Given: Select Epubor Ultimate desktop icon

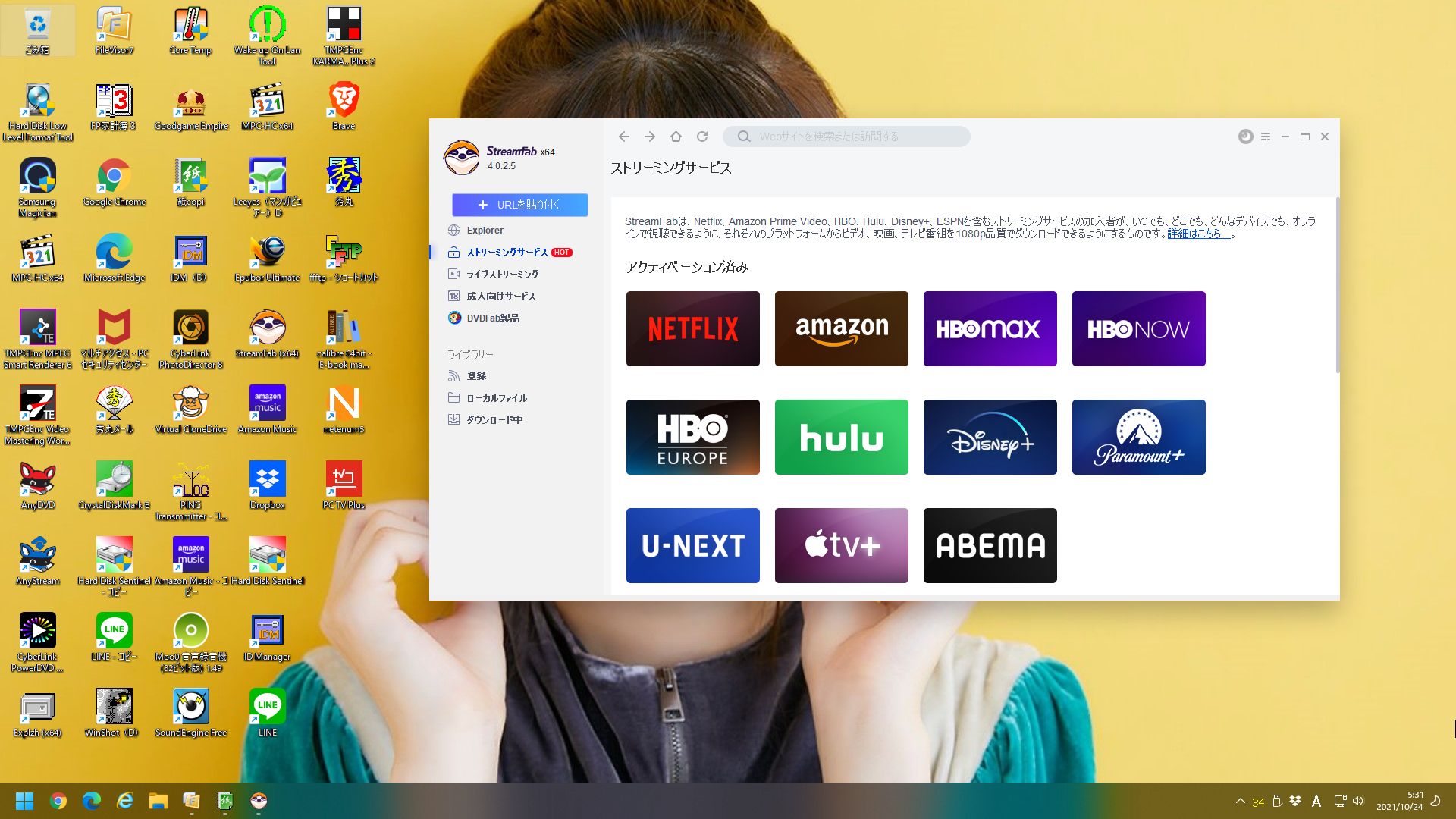Looking at the screenshot, I should pos(267,259).
